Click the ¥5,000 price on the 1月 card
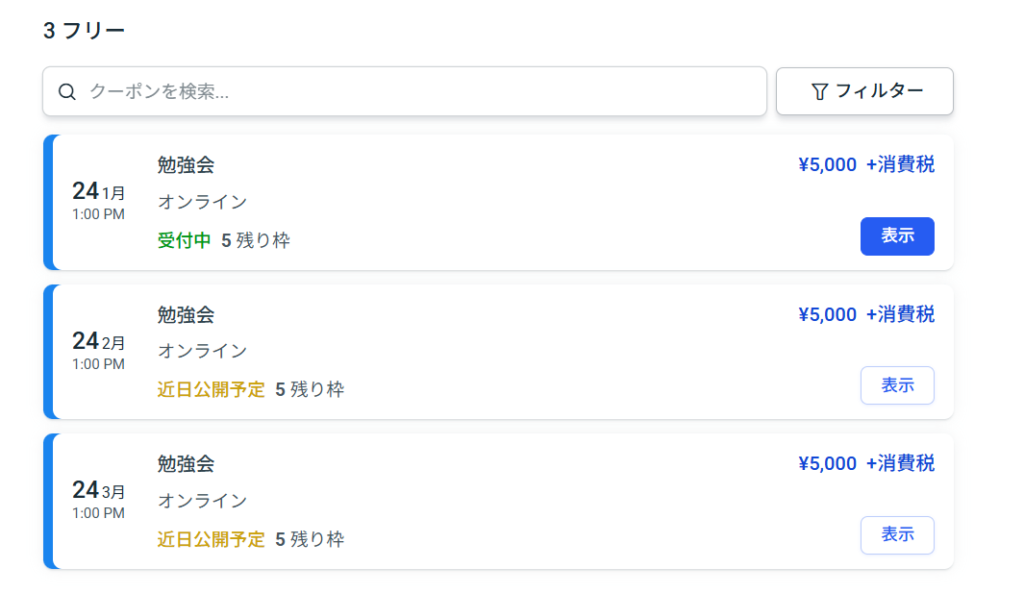1024x593 pixels. pyautogui.click(x=827, y=165)
